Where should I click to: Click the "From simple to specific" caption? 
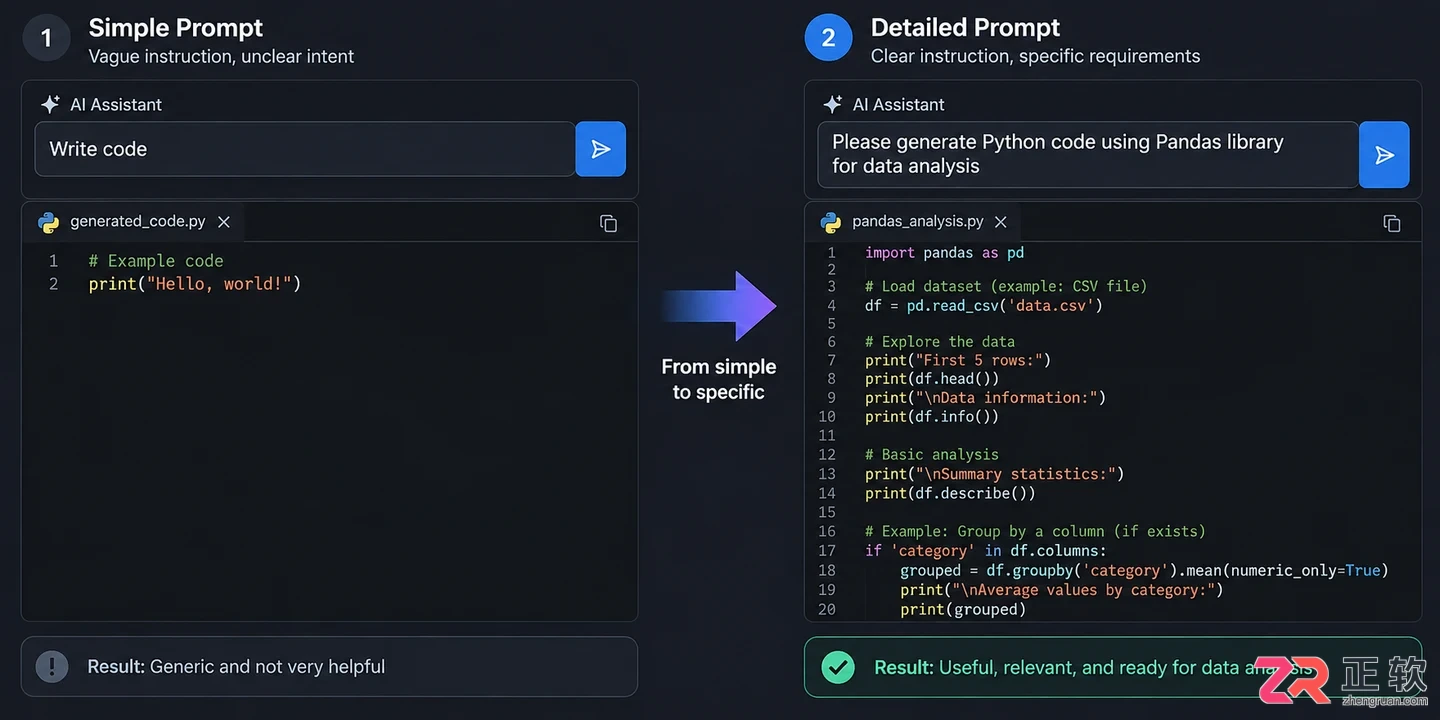(x=719, y=380)
